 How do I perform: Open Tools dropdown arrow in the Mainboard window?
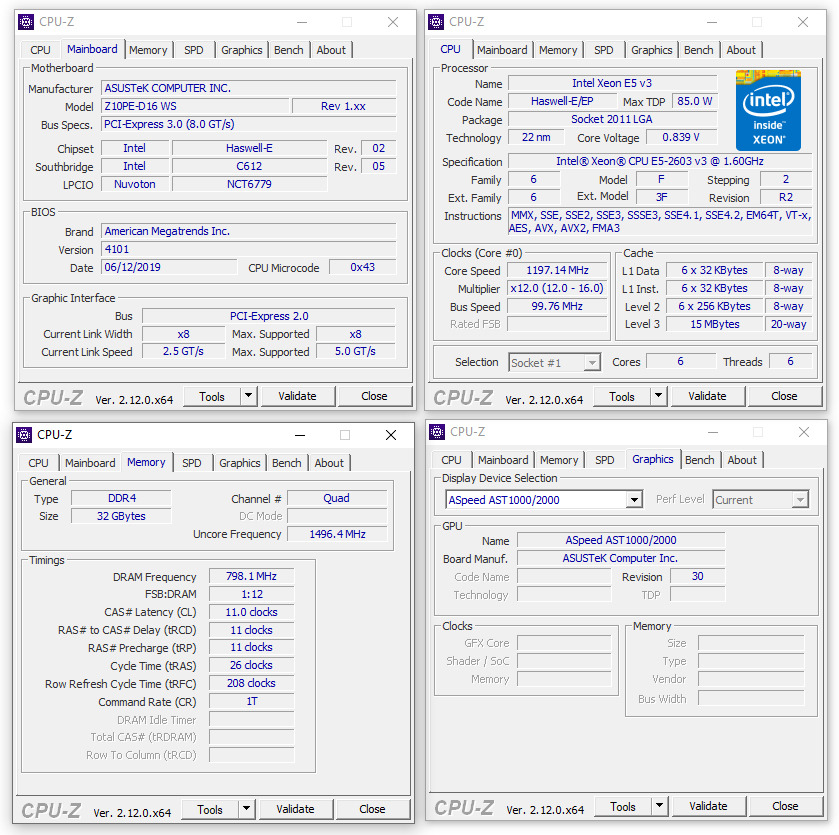click(x=248, y=396)
